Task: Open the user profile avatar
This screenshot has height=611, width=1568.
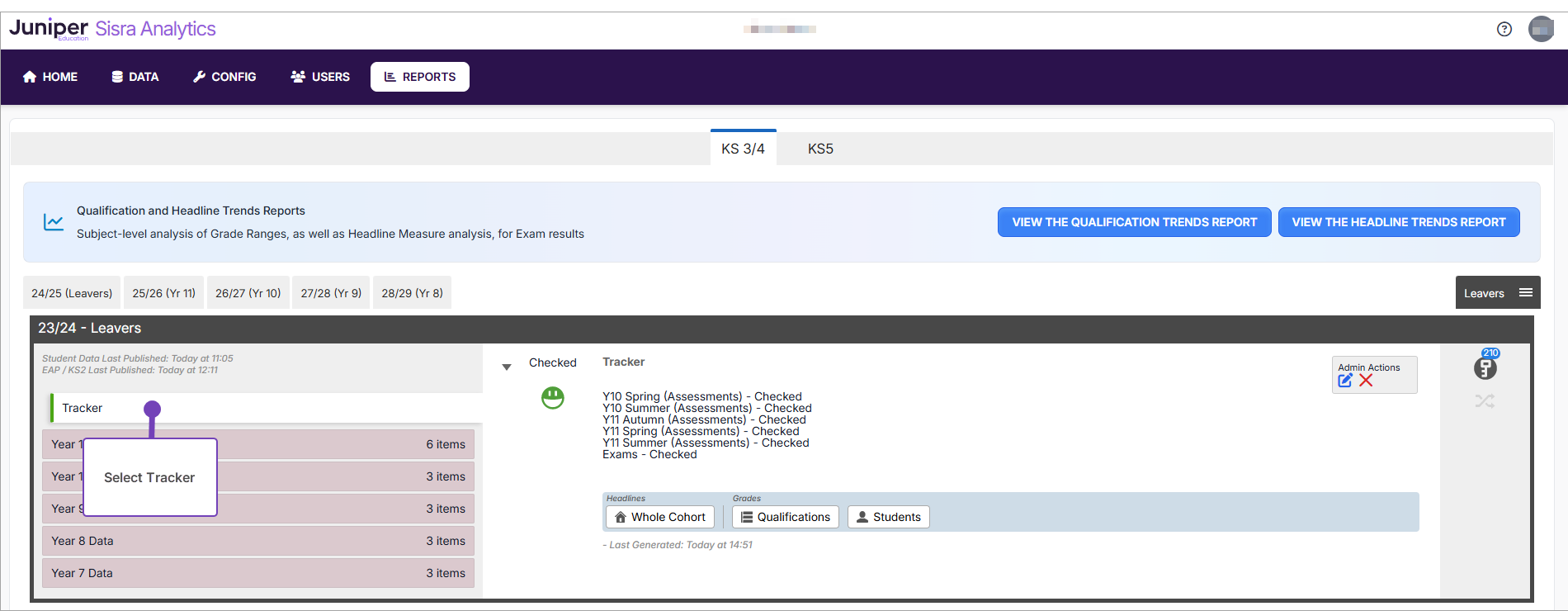Action: [1541, 29]
